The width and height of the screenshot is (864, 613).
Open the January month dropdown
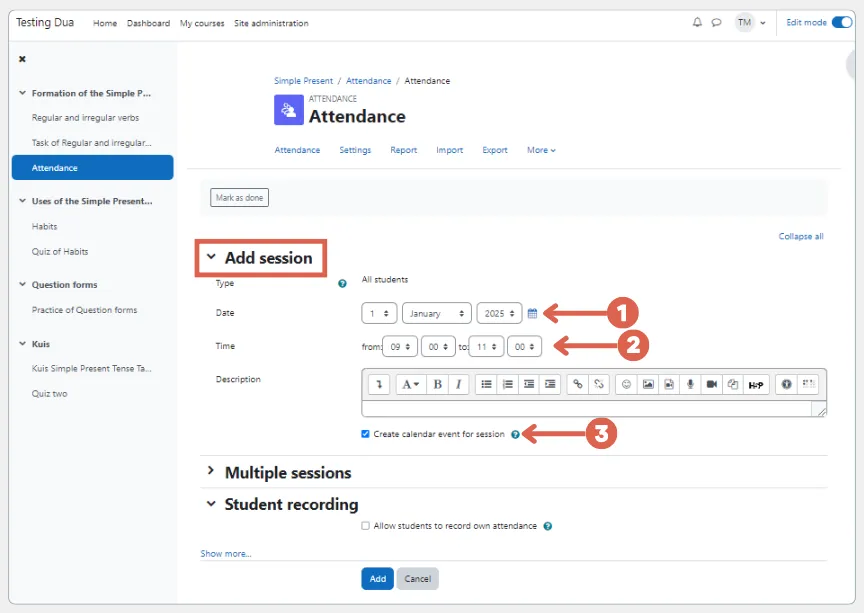[436, 312]
